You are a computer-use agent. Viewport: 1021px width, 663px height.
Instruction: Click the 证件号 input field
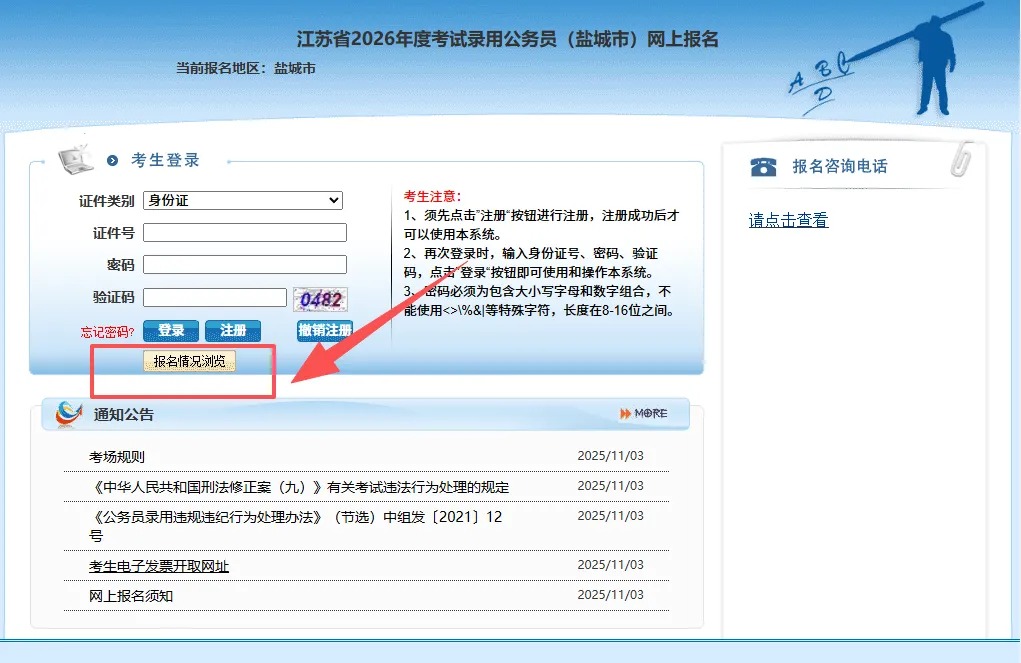(x=245, y=233)
